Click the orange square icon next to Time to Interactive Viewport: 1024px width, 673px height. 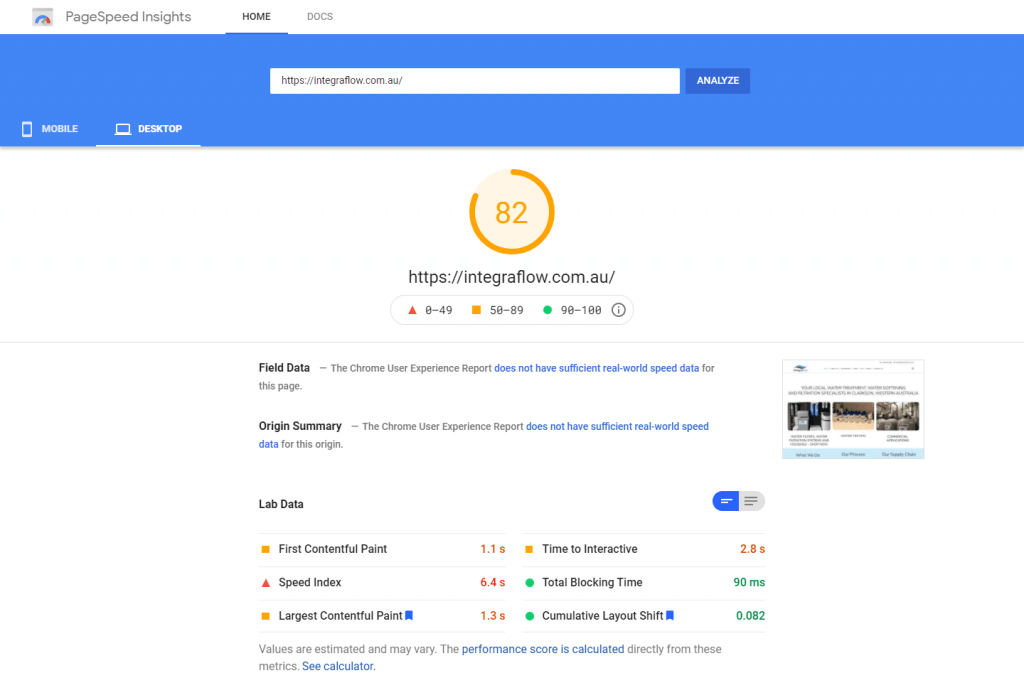(529, 548)
